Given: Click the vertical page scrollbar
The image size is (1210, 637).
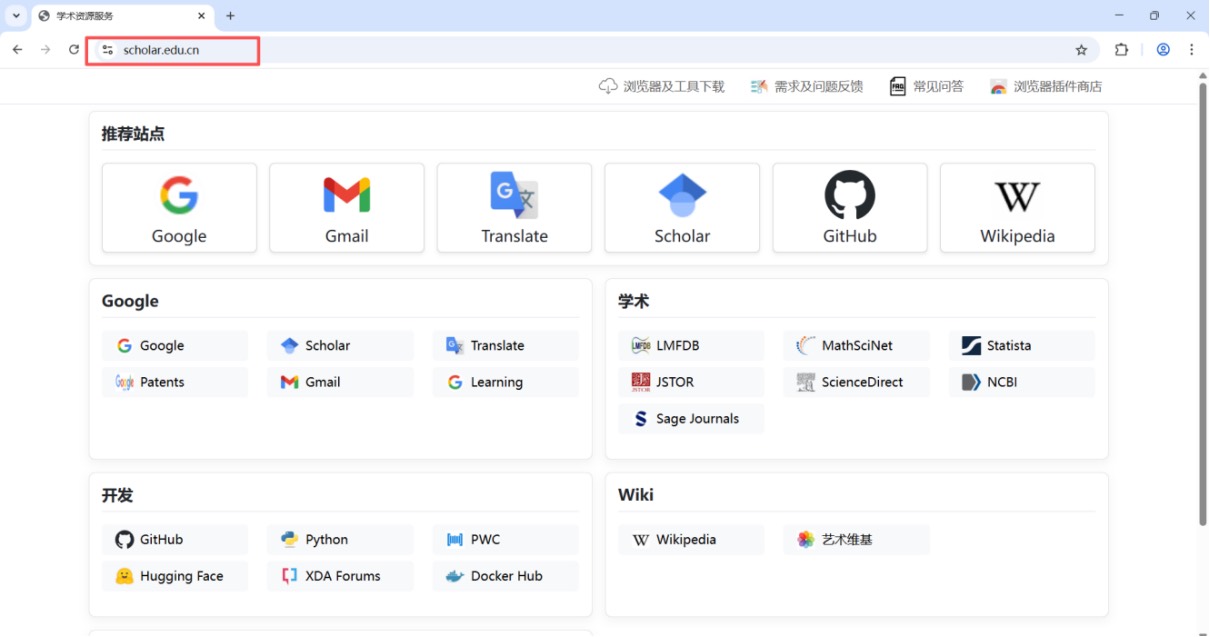Looking at the screenshot, I should pos(1203,304).
